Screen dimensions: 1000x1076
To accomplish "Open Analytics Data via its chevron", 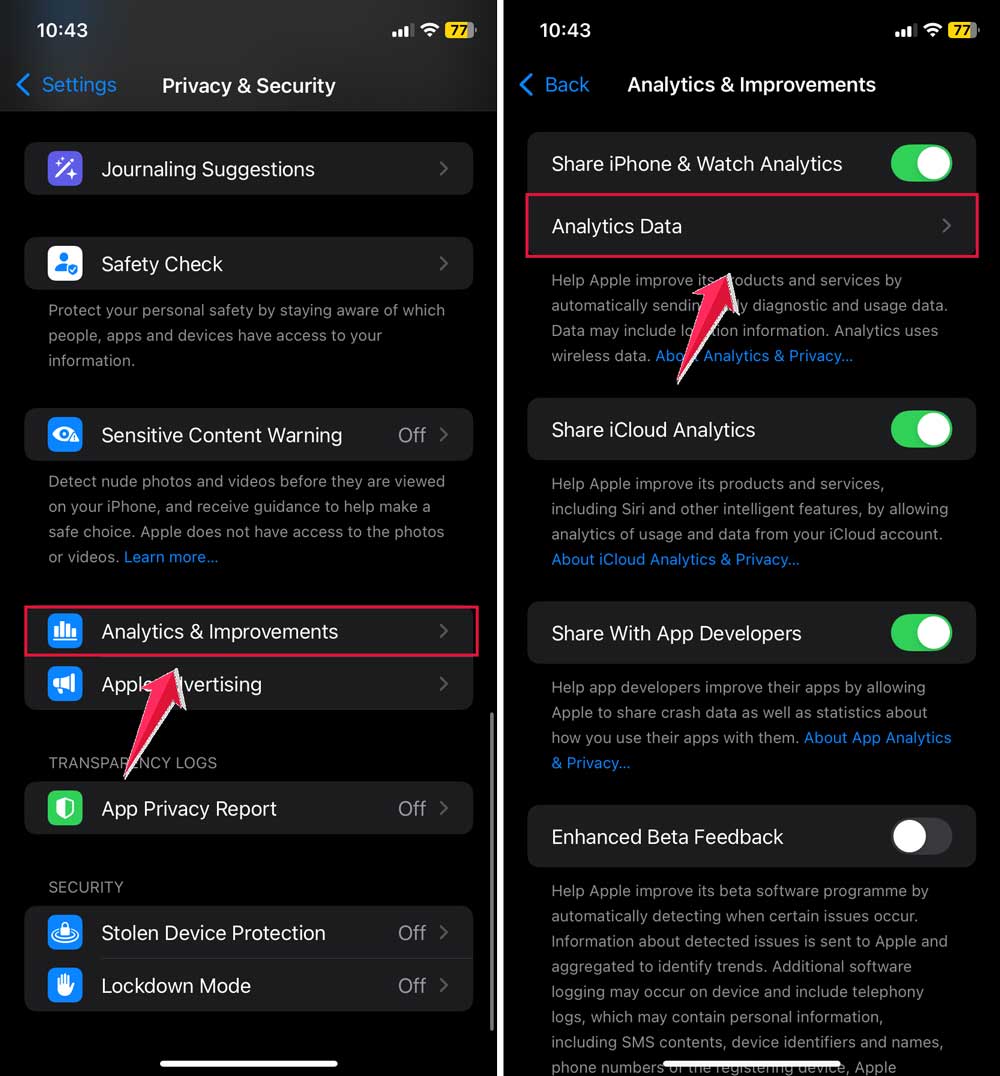I will click(946, 226).
